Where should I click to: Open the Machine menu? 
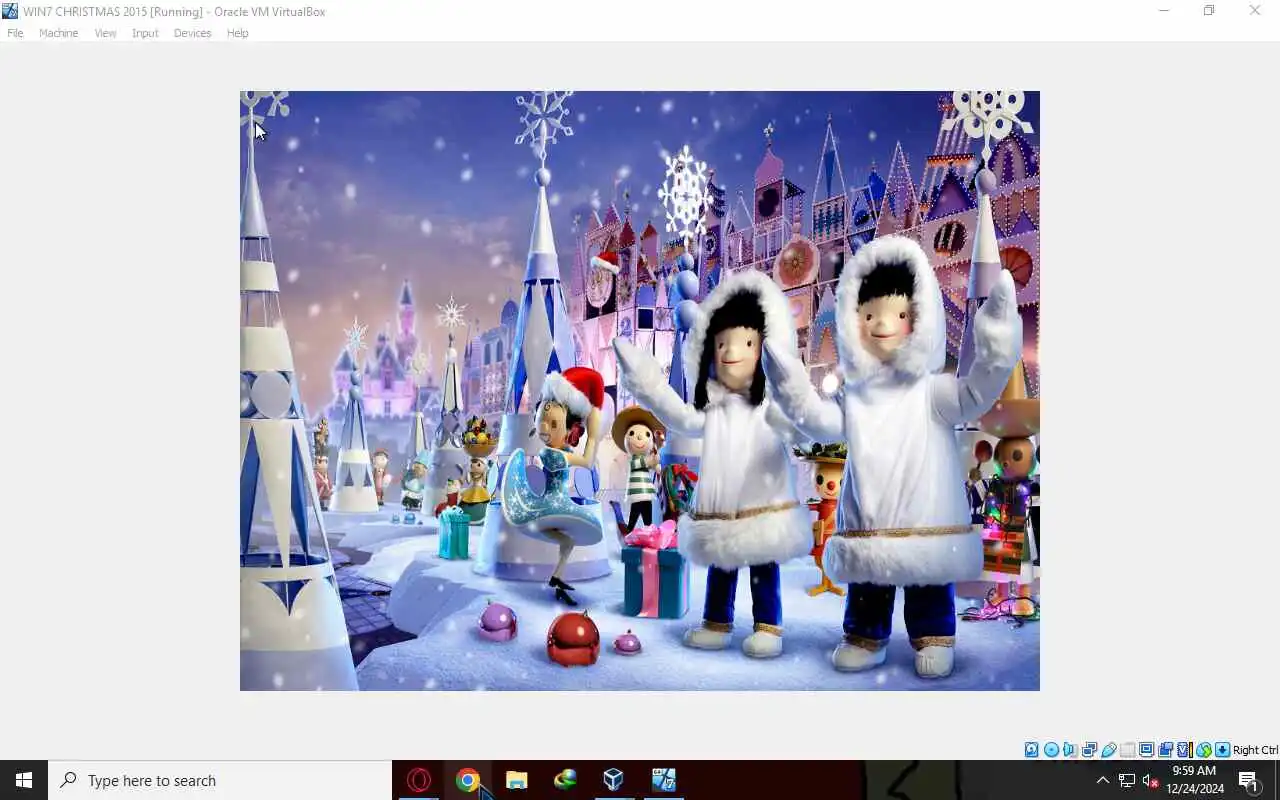coord(58,33)
